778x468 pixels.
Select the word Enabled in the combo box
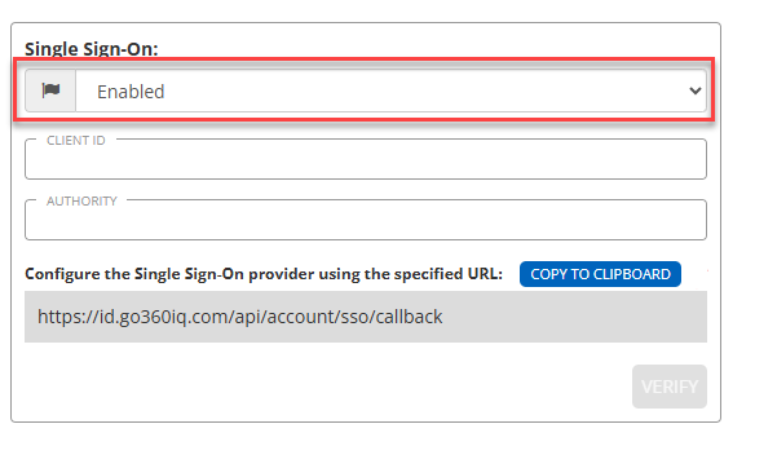(130, 92)
